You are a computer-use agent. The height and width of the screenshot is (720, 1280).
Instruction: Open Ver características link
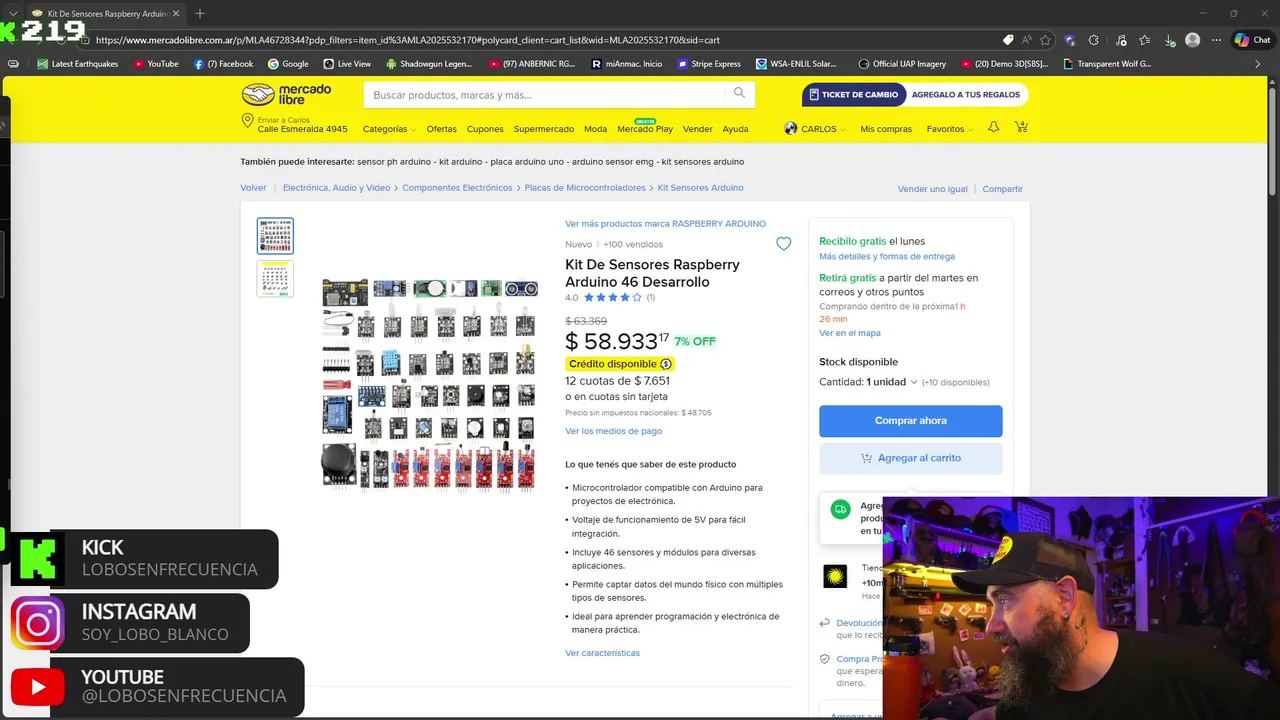click(602, 653)
